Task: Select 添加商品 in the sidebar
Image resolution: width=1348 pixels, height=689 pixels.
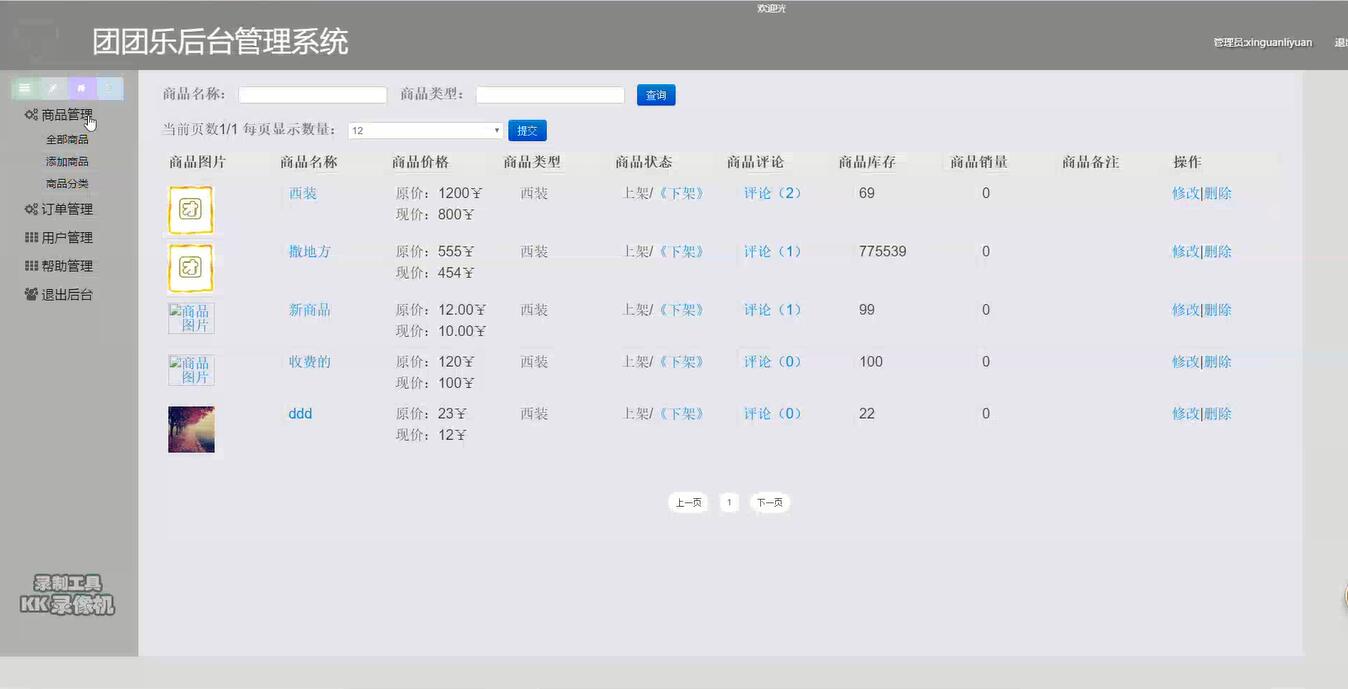Action: (x=69, y=160)
